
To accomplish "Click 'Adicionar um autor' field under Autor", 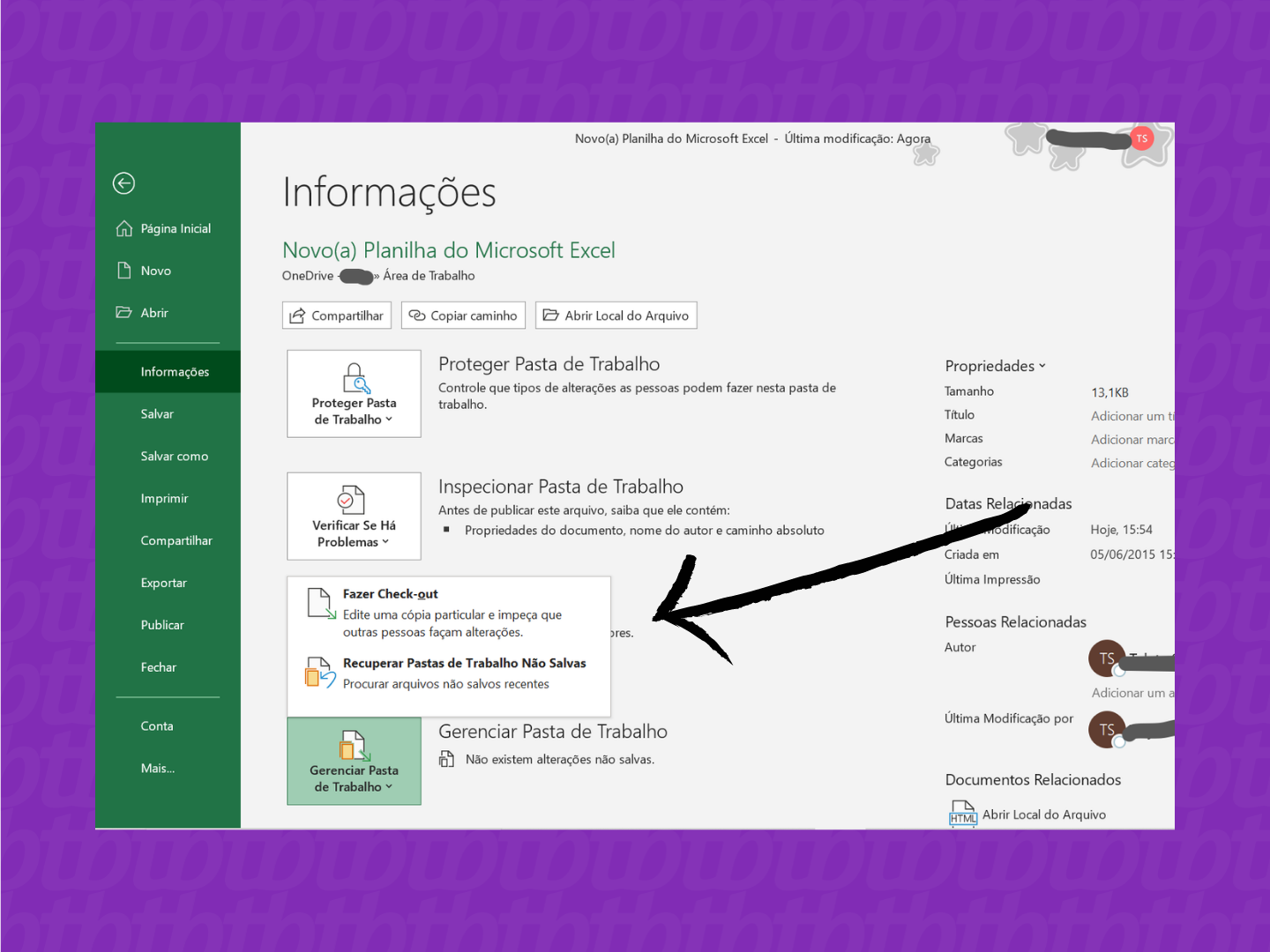I will [1133, 693].
